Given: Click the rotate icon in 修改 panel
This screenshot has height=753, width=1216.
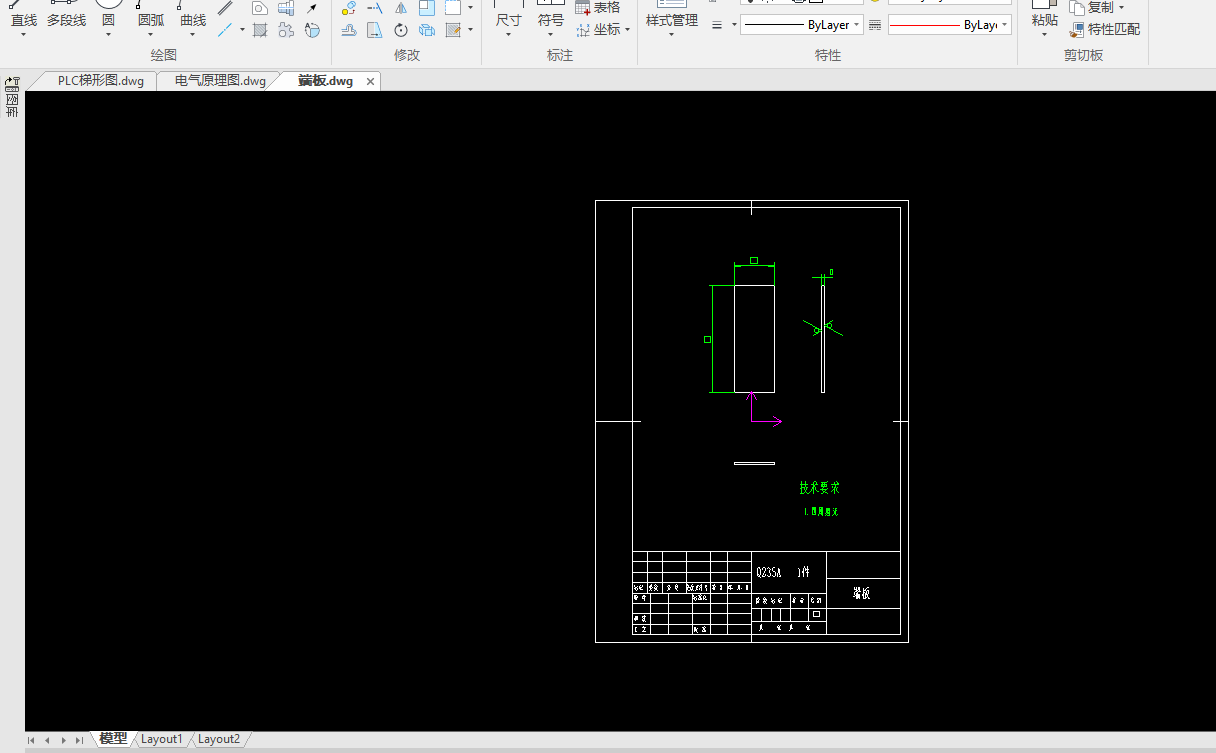Looking at the screenshot, I should coord(401,30).
